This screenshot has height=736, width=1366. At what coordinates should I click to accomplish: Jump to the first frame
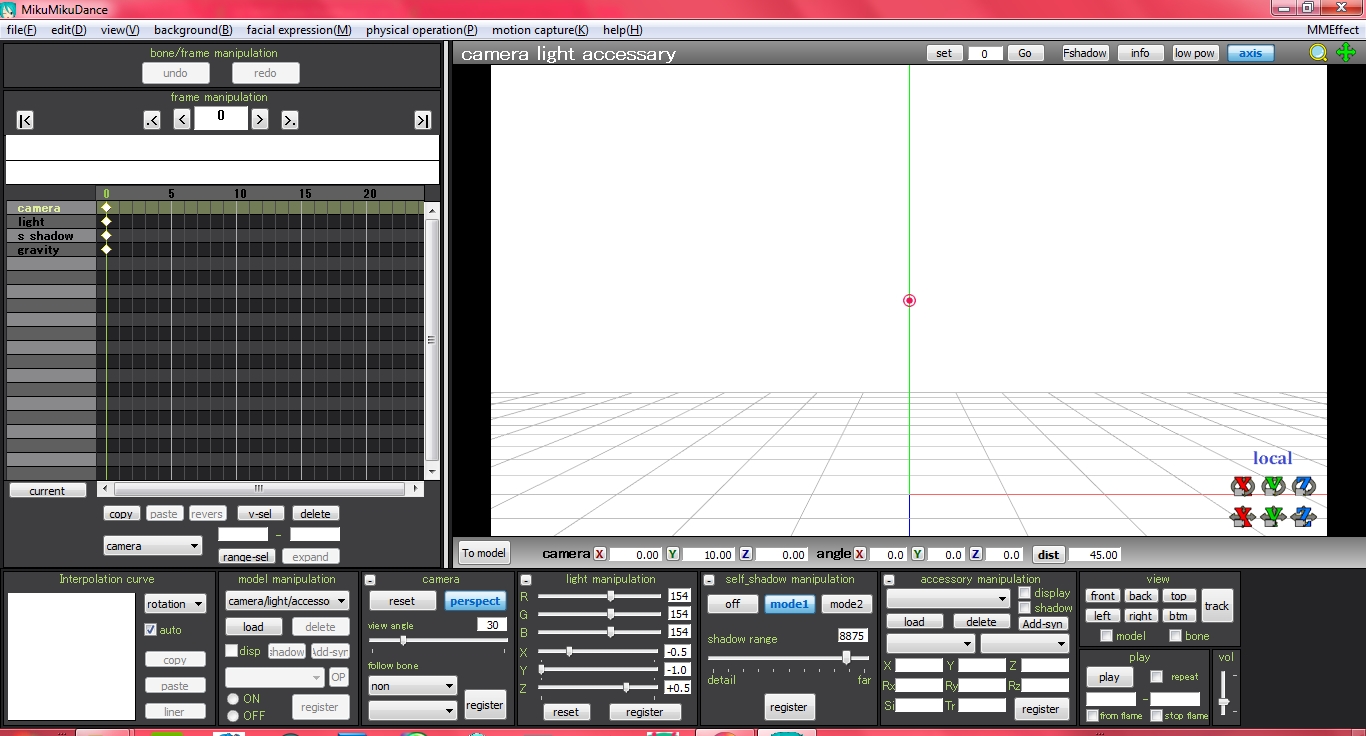tap(25, 120)
